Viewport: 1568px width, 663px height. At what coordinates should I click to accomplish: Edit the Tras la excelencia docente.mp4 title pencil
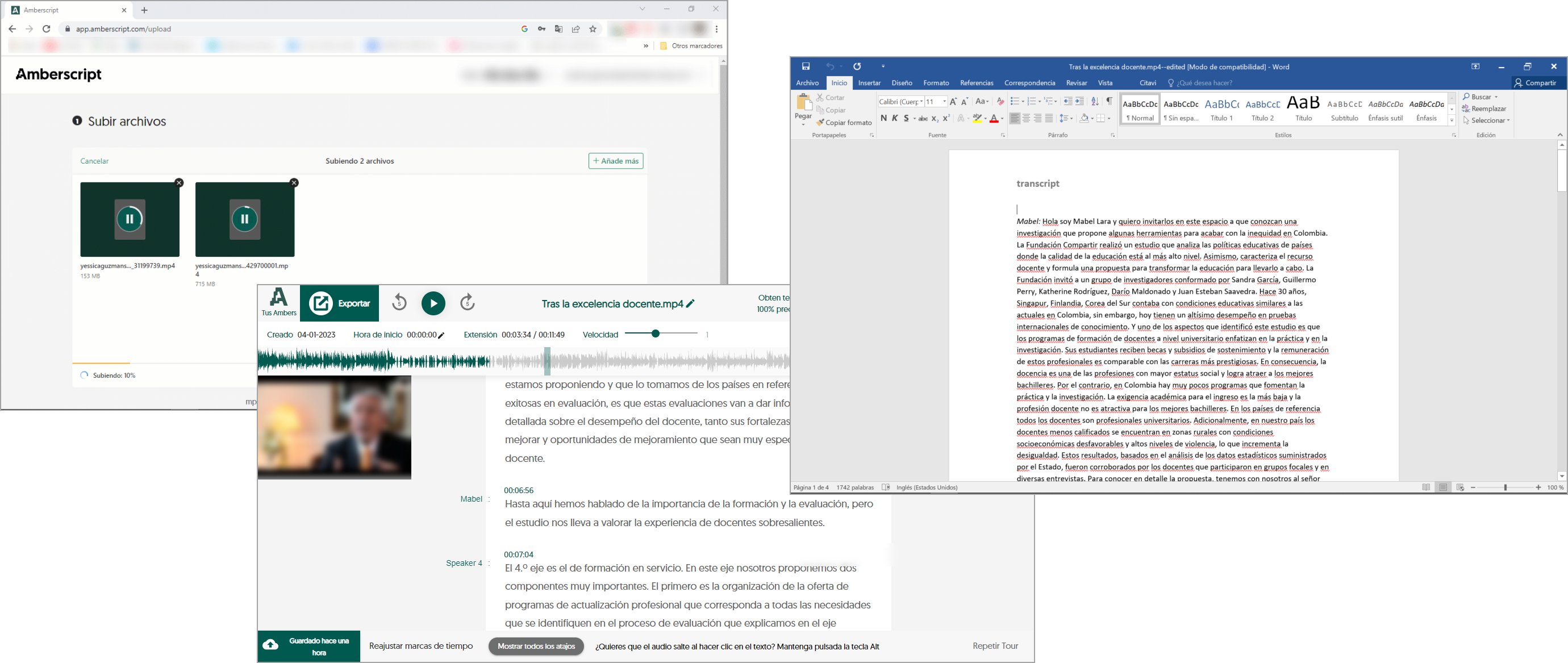click(x=690, y=303)
